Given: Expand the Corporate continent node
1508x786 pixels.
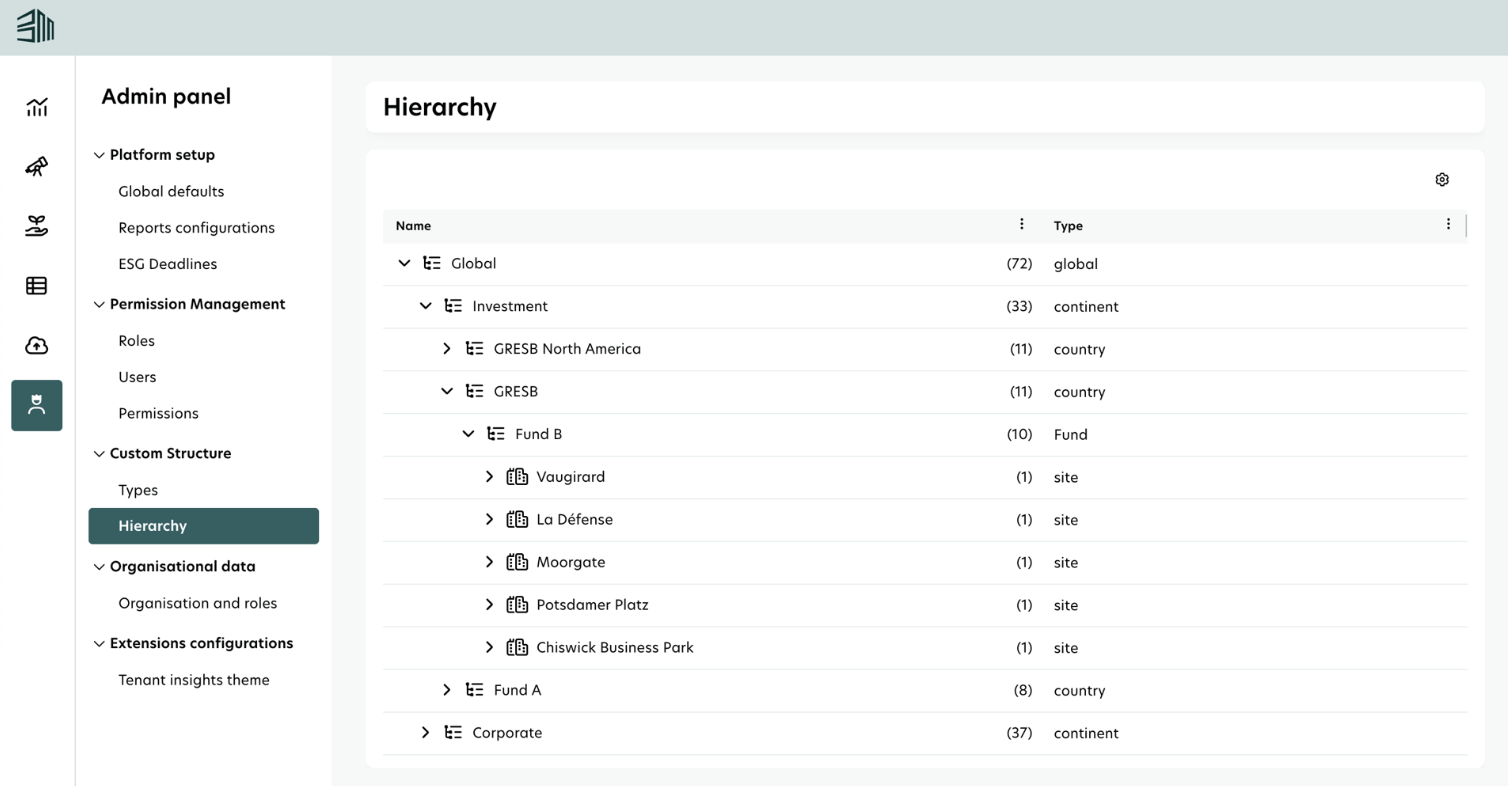Looking at the screenshot, I should (x=425, y=733).
